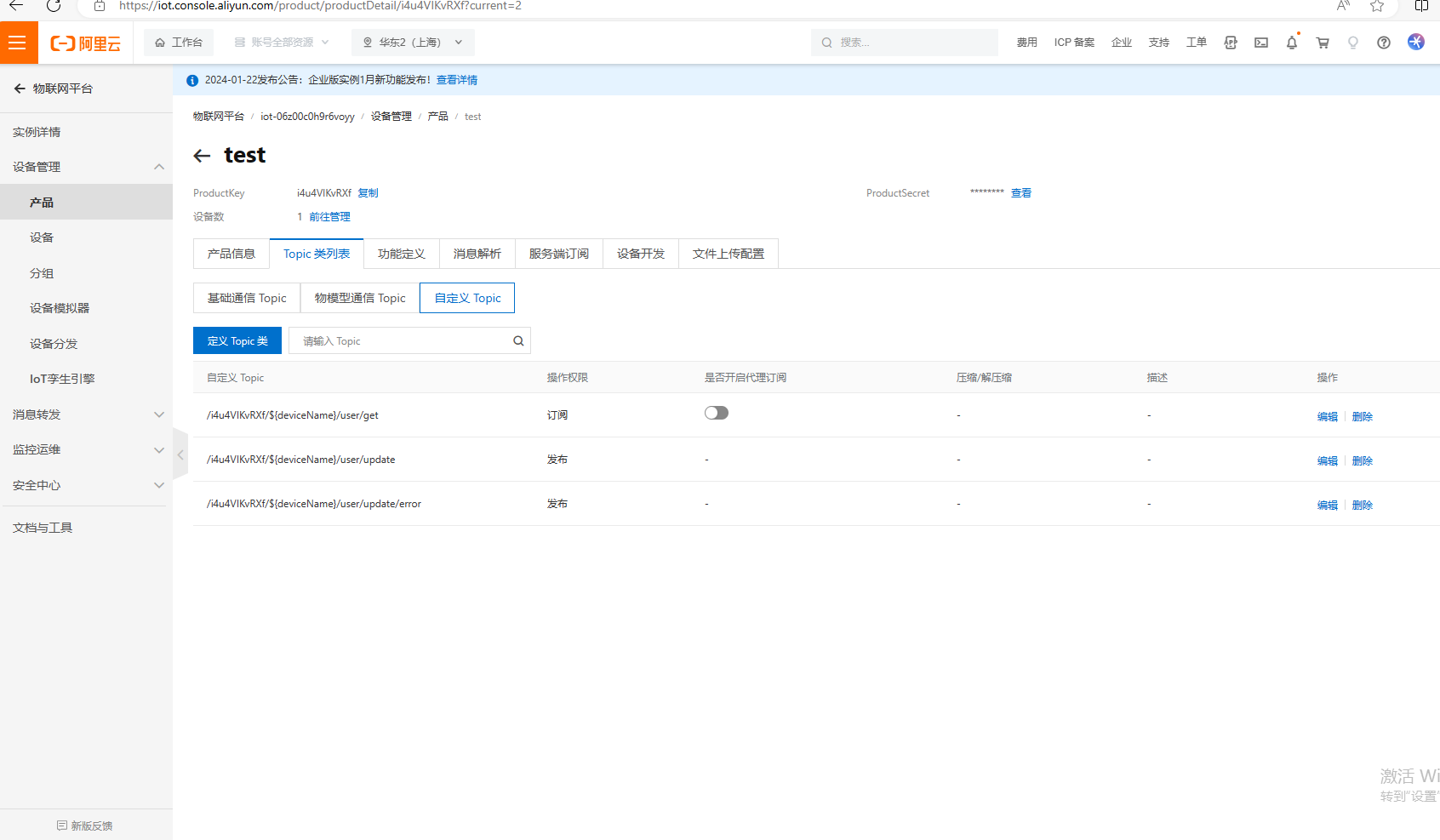Click the notification bell icon
Viewport: 1440px width, 840px height.
click(x=1291, y=43)
